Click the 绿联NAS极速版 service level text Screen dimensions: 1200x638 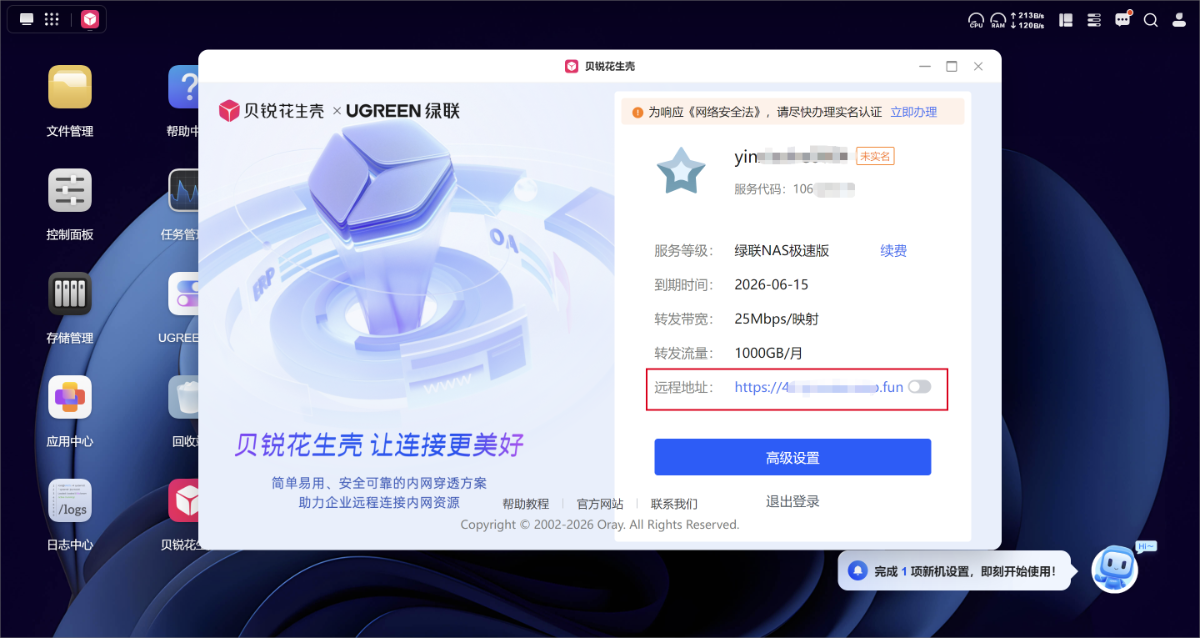[x=782, y=251]
